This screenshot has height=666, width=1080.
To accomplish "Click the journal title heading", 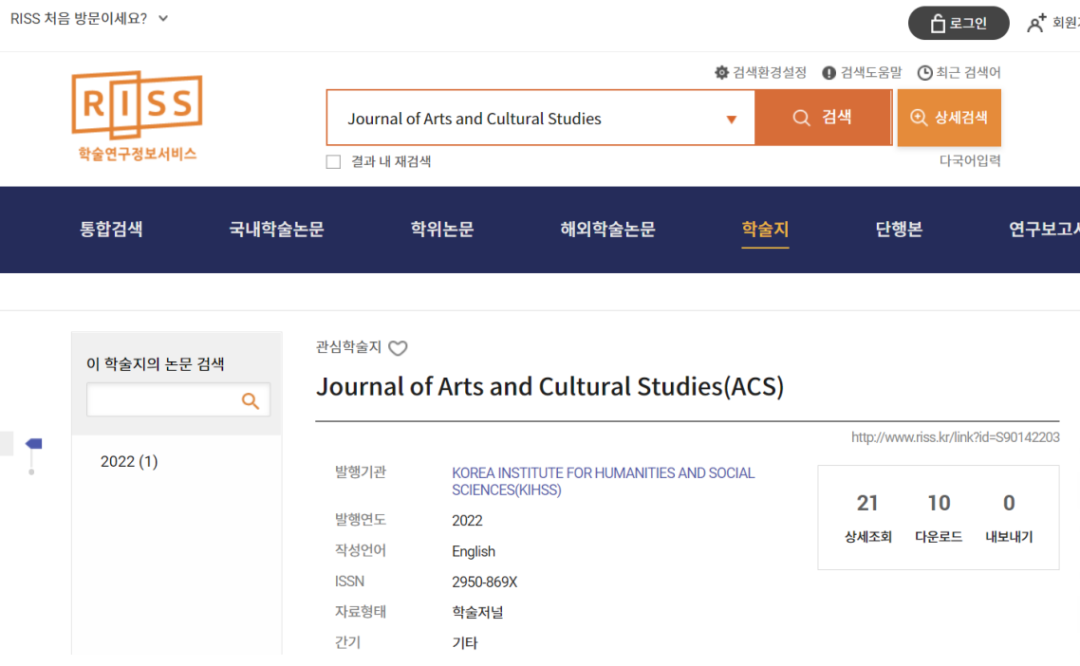I will coord(550,386).
